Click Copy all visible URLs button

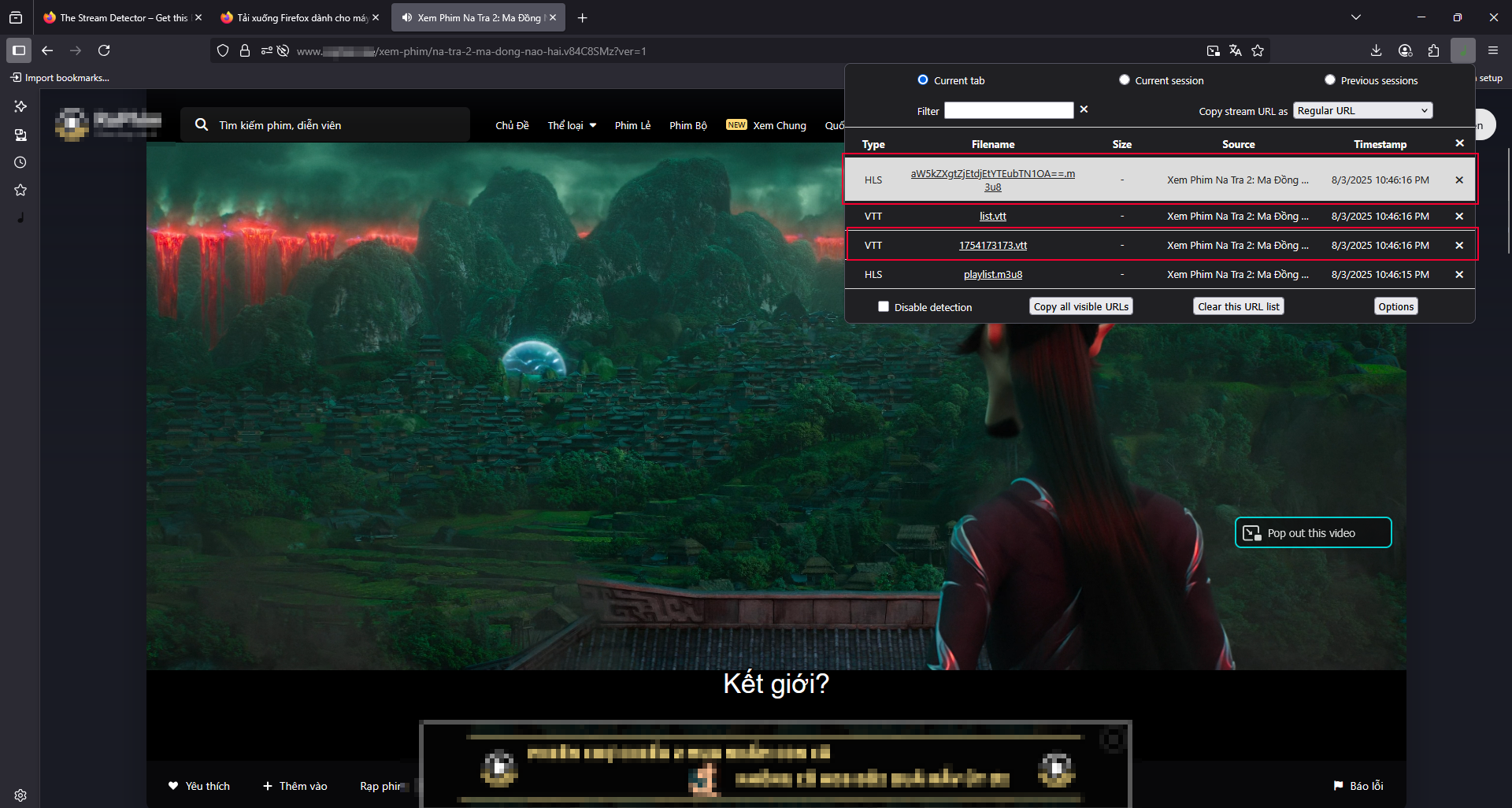[x=1080, y=306]
